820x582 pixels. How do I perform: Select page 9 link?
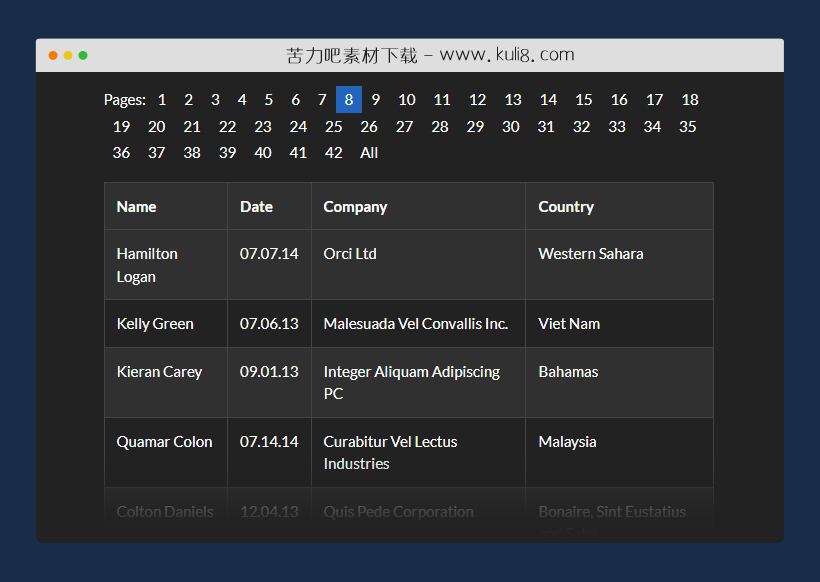(x=375, y=100)
